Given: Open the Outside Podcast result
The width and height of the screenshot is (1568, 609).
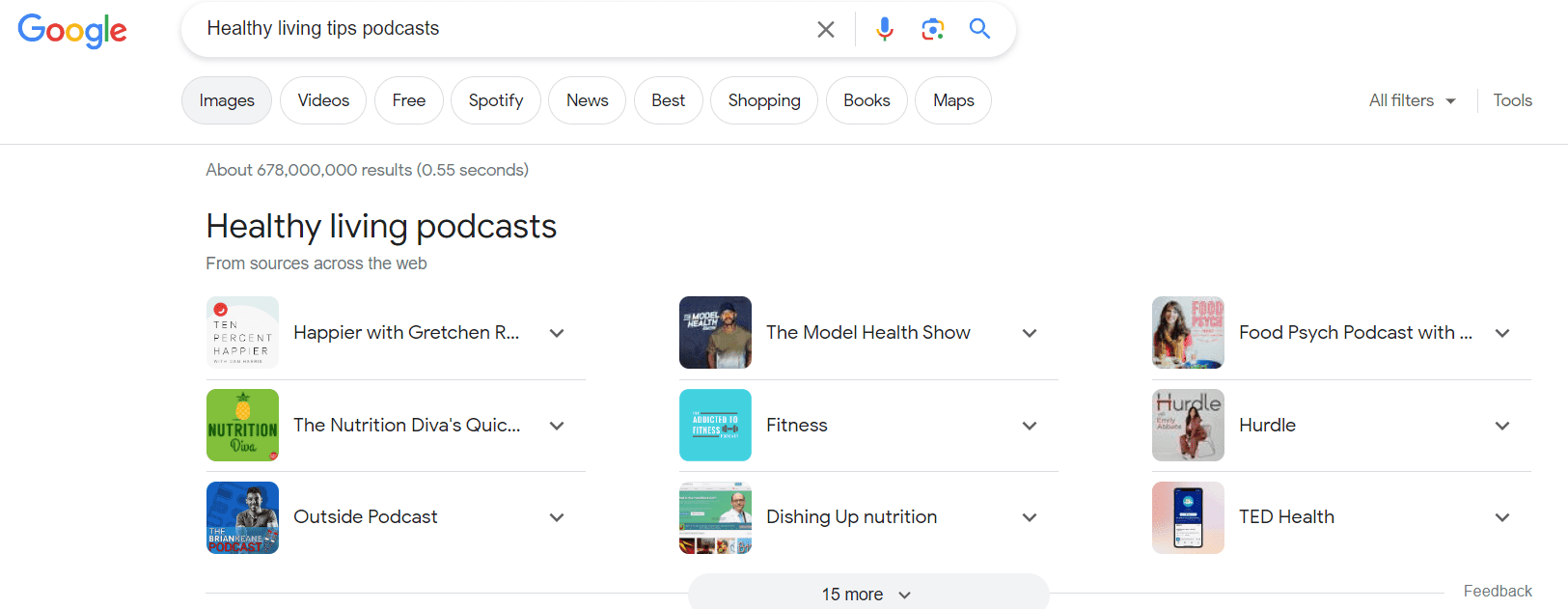Looking at the screenshot, I should [x=366, y=517].
